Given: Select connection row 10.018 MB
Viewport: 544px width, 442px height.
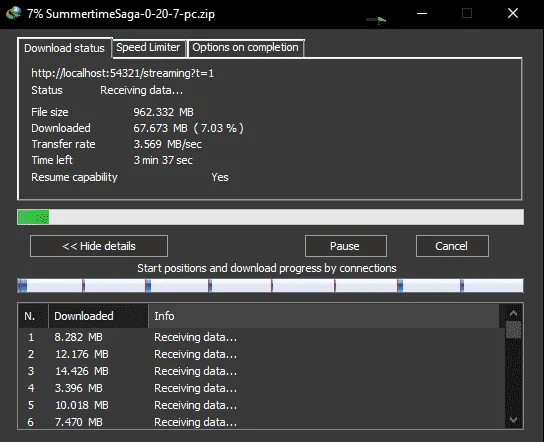Looking at the screenshot, I should (262, 405).
